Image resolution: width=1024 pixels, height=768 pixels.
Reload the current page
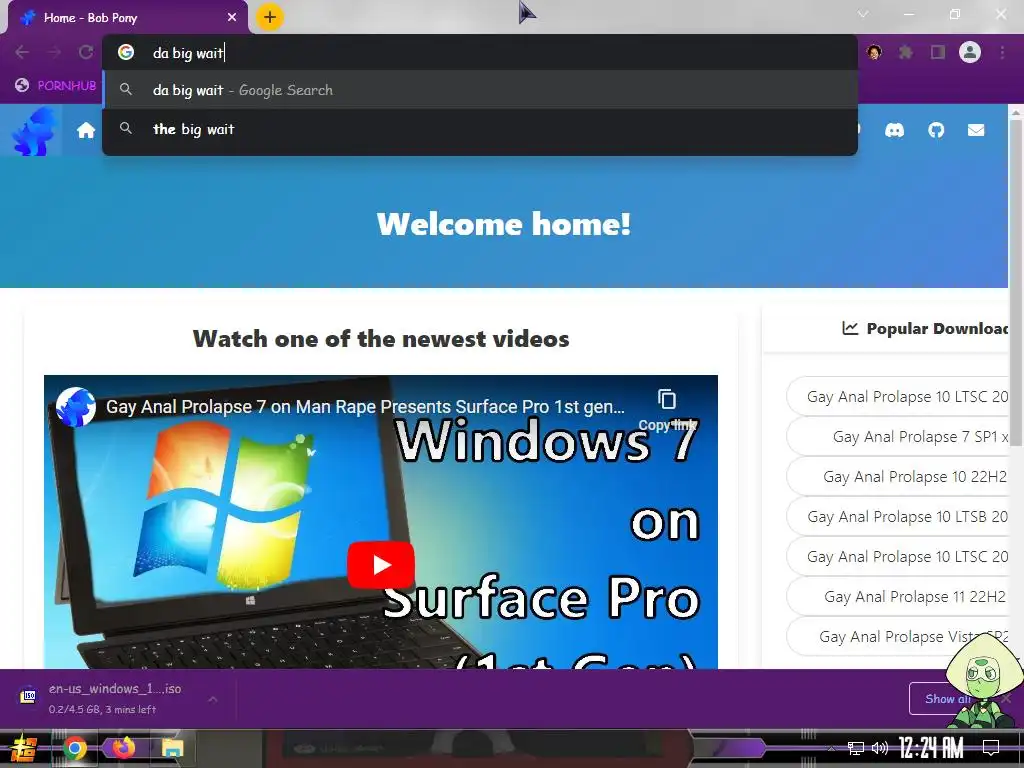coord(86,52)
